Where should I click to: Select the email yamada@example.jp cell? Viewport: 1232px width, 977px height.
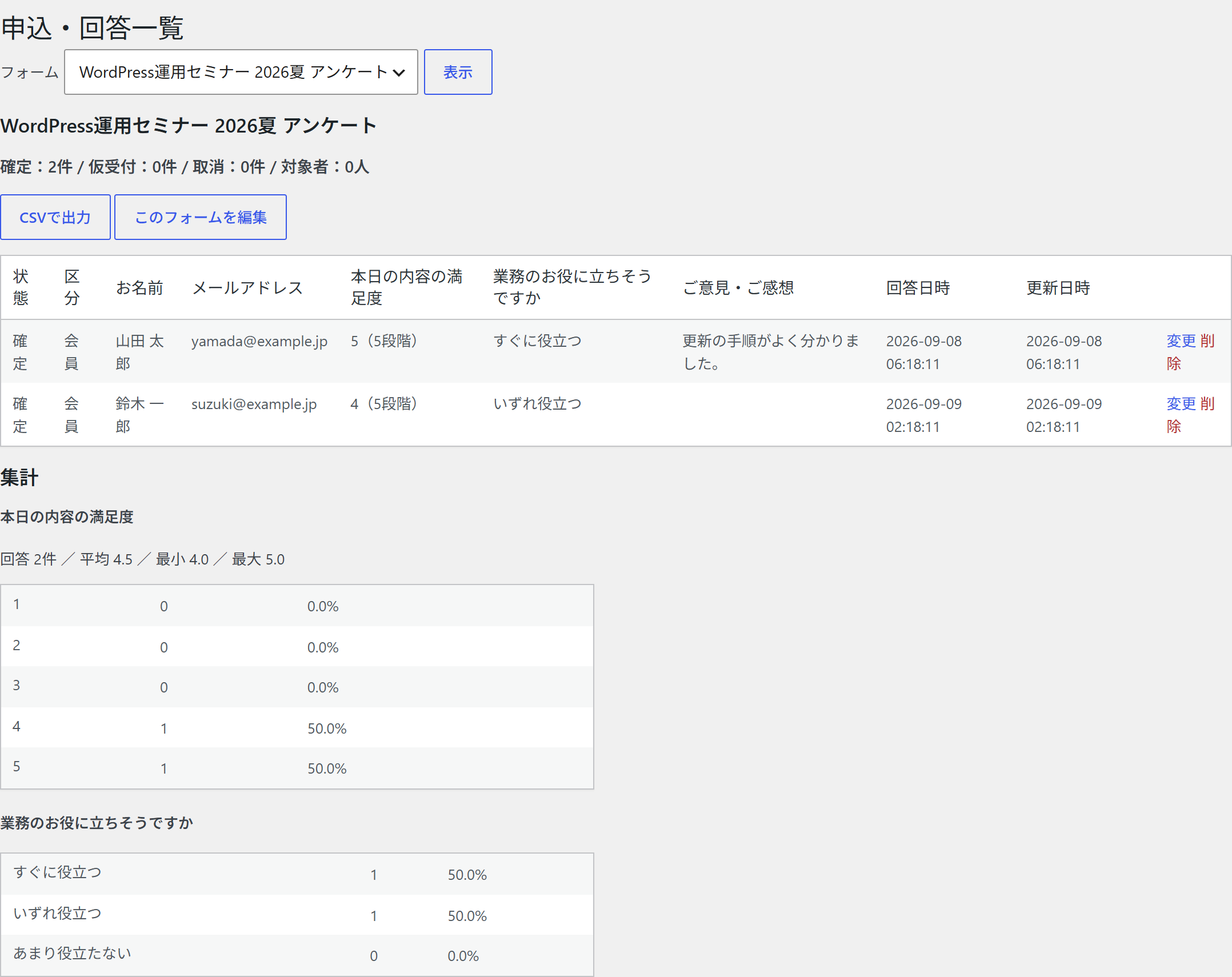click(x=259, y=341)
